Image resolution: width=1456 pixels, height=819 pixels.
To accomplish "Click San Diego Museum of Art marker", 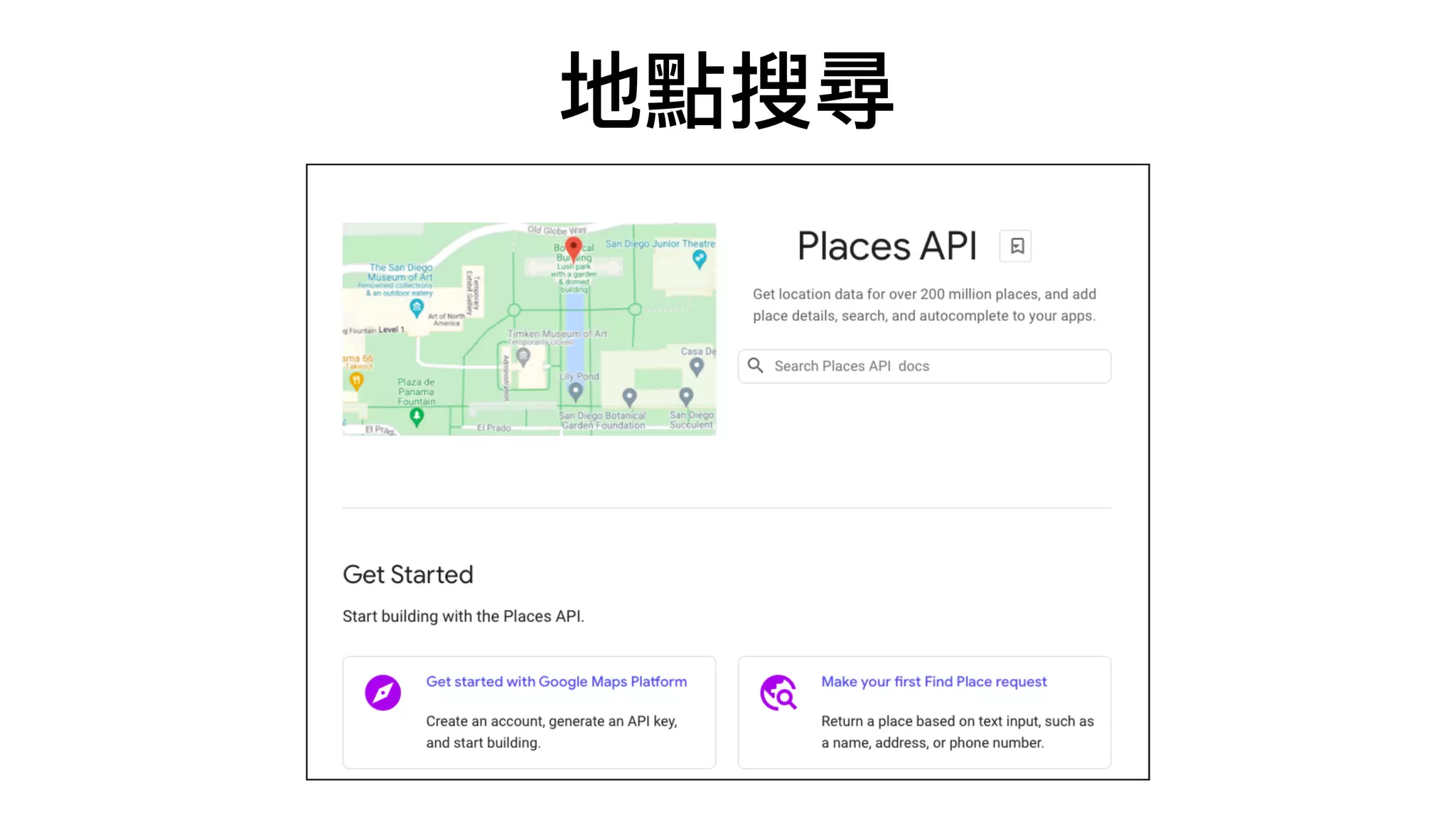I will [417, 307].
